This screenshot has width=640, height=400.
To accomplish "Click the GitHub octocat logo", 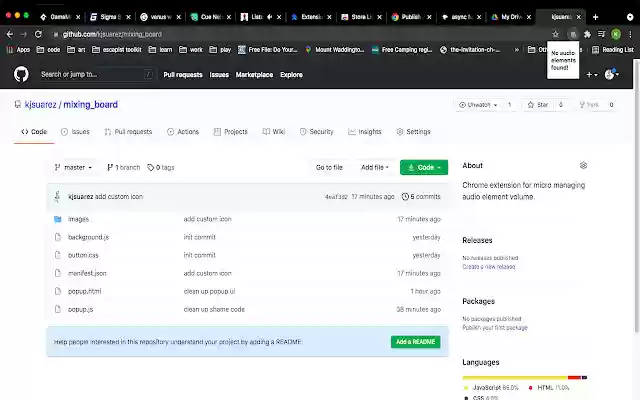I will [x=21, y=74].
